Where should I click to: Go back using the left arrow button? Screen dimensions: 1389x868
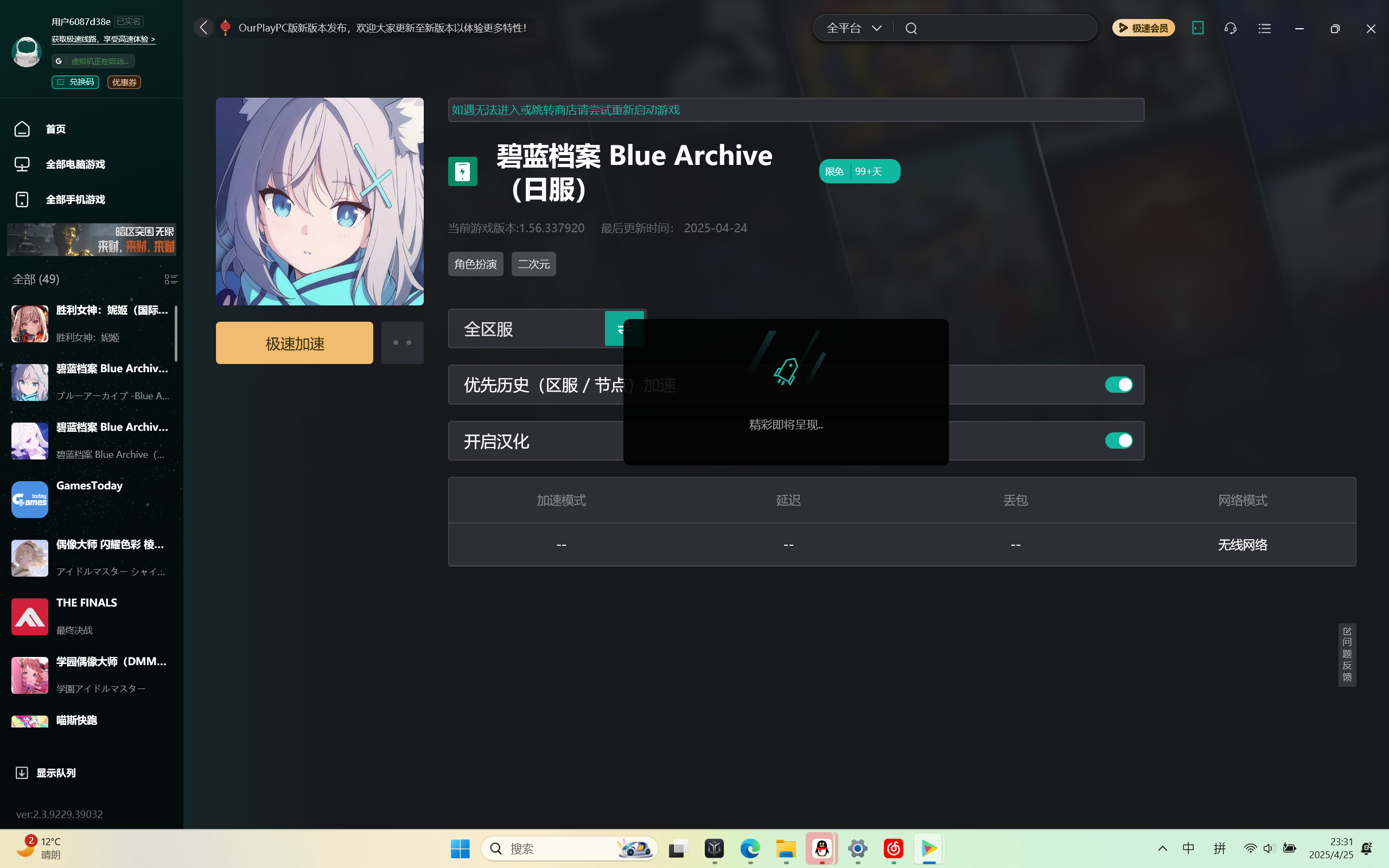pyautogui.click(x=204, y=28)
